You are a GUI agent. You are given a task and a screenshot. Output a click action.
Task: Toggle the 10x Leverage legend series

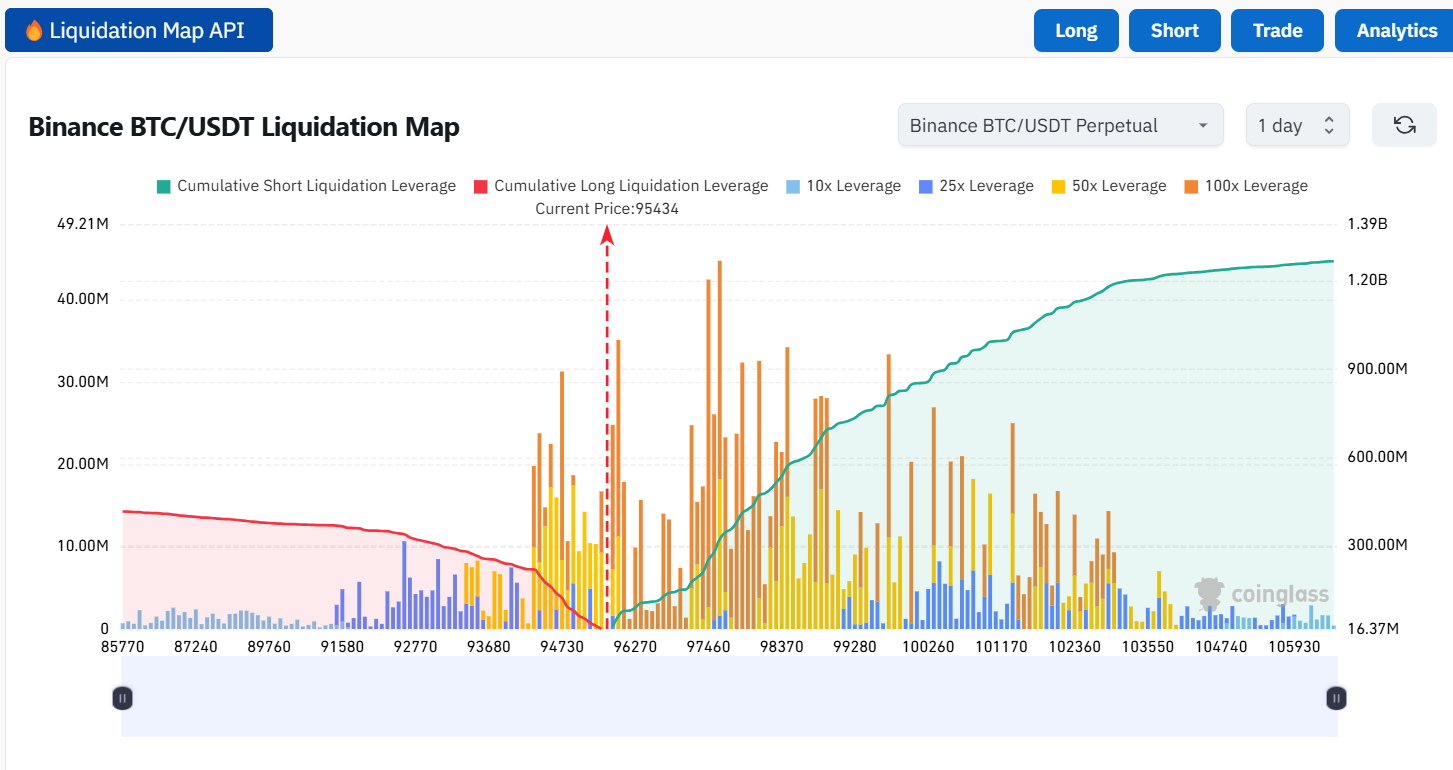click(843, 186)
